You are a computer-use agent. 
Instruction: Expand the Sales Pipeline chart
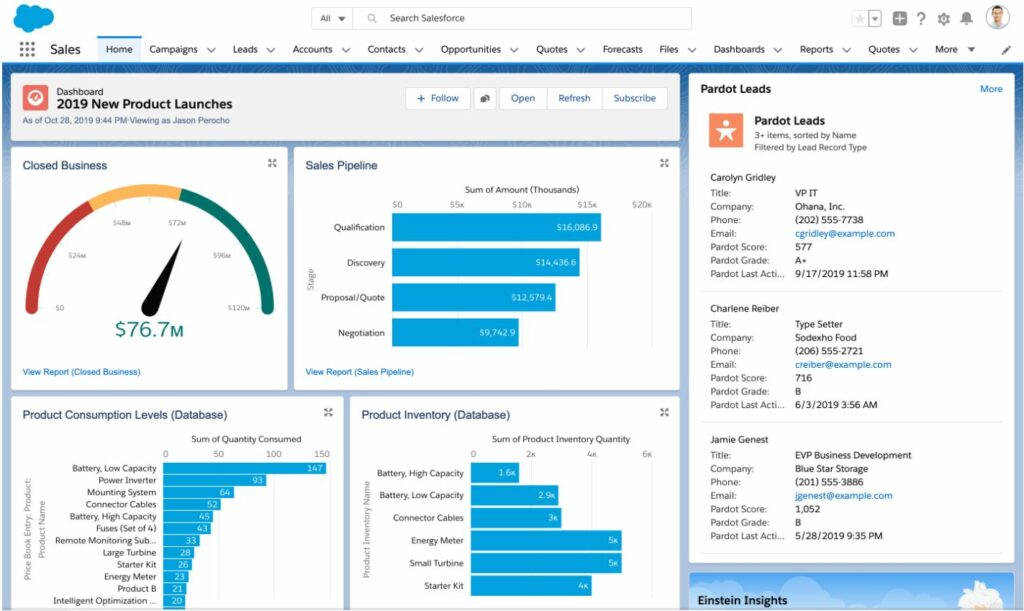(664, 163)
